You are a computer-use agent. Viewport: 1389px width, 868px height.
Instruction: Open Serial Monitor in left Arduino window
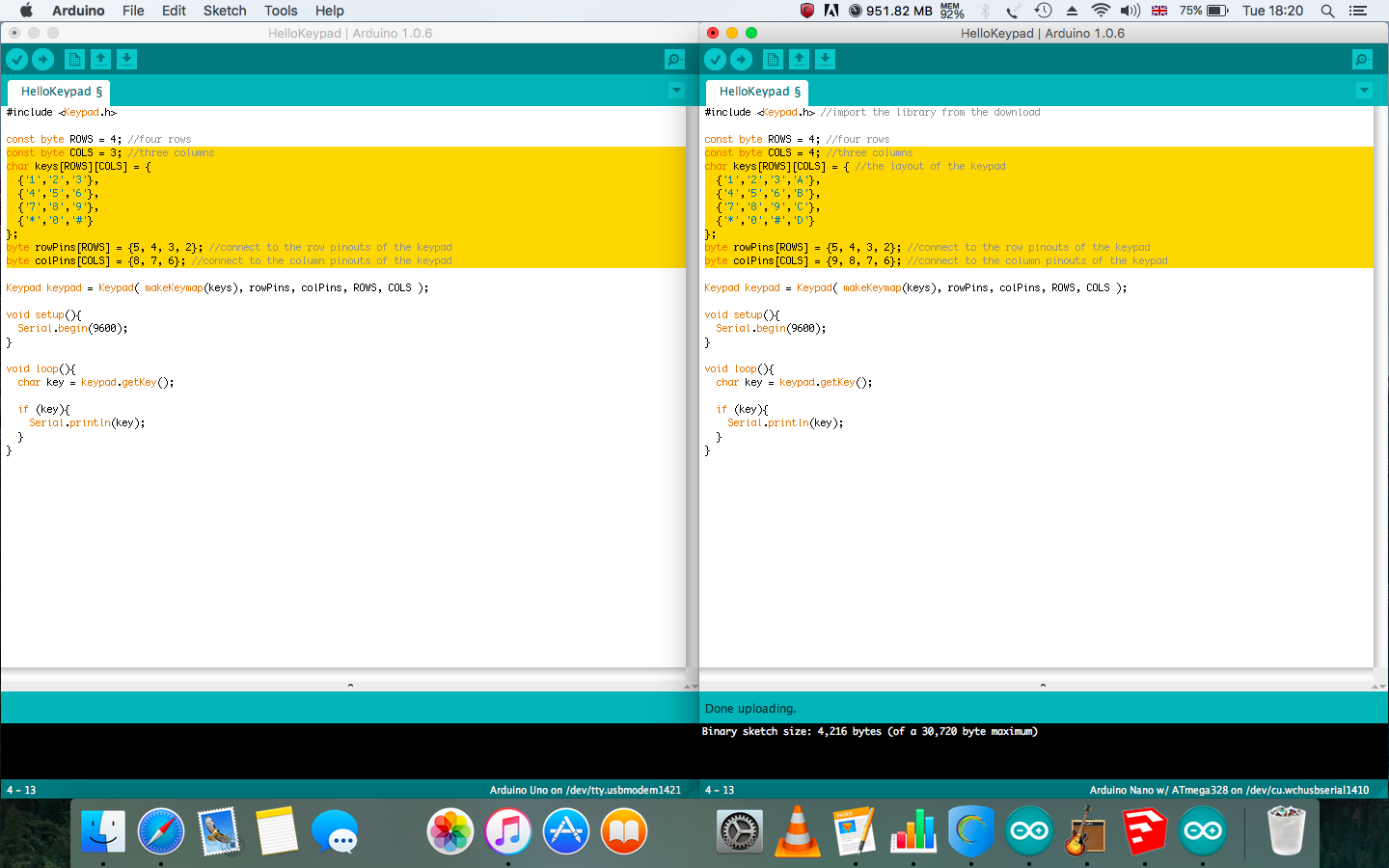coord(674,60)
